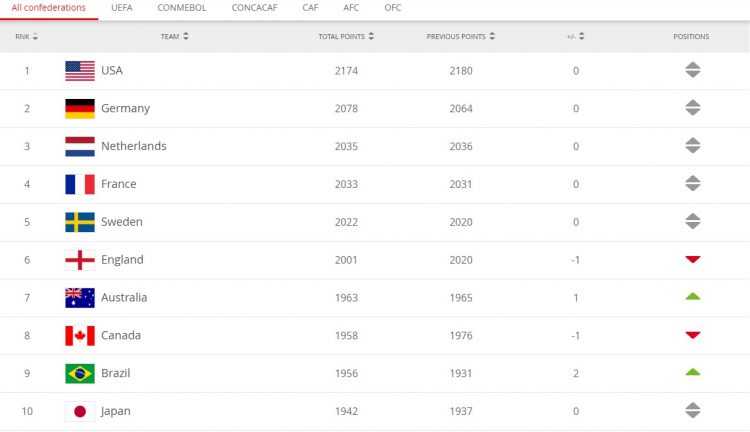This screenshot has height=432, width=750.
Task: Sort by Team column header
Action: [x=174, y=37]
